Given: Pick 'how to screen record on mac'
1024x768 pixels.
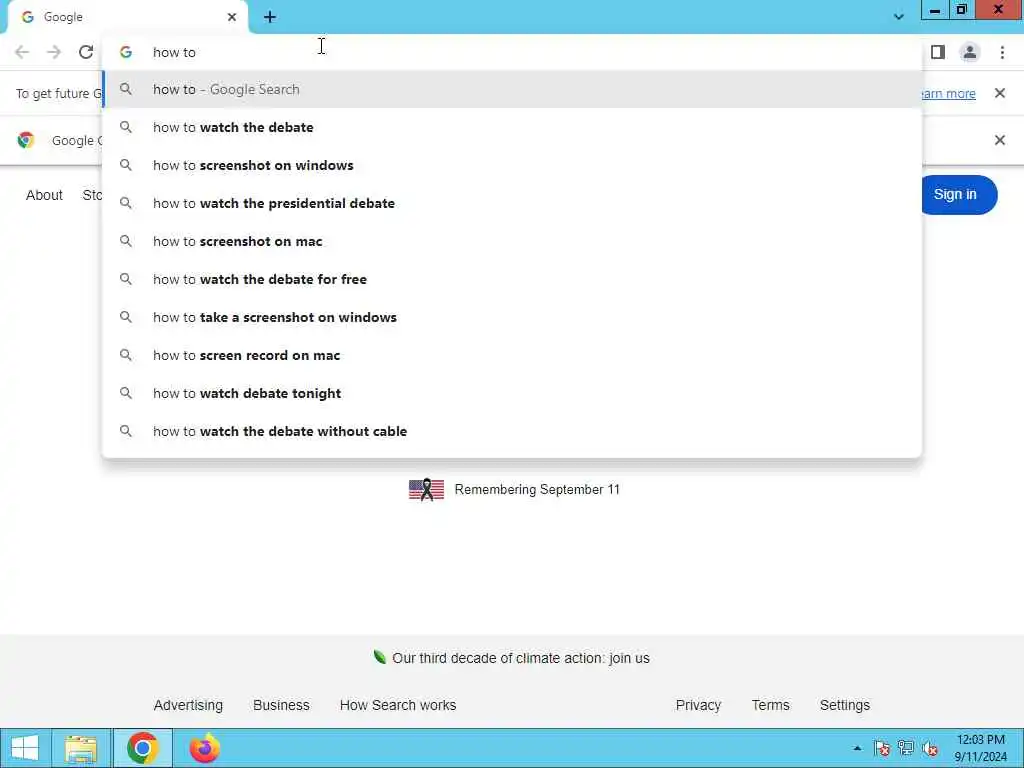Looking at the screenshot, I should [x=512, y=355].
